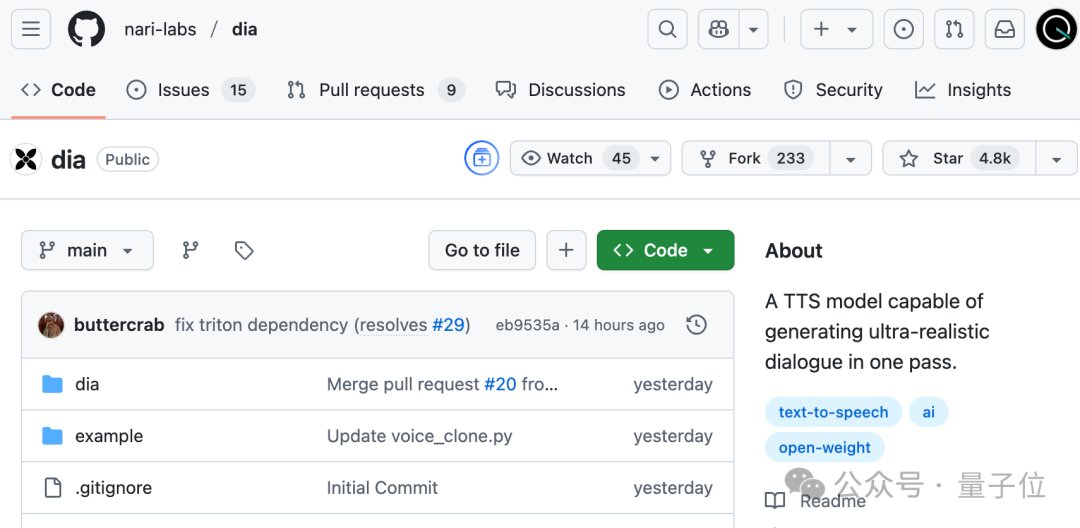Open the hamburger navigation menu
Image resolution: width=1080 pixels, height=528 pixels.
pyautogui.click(x=31, y=29)
